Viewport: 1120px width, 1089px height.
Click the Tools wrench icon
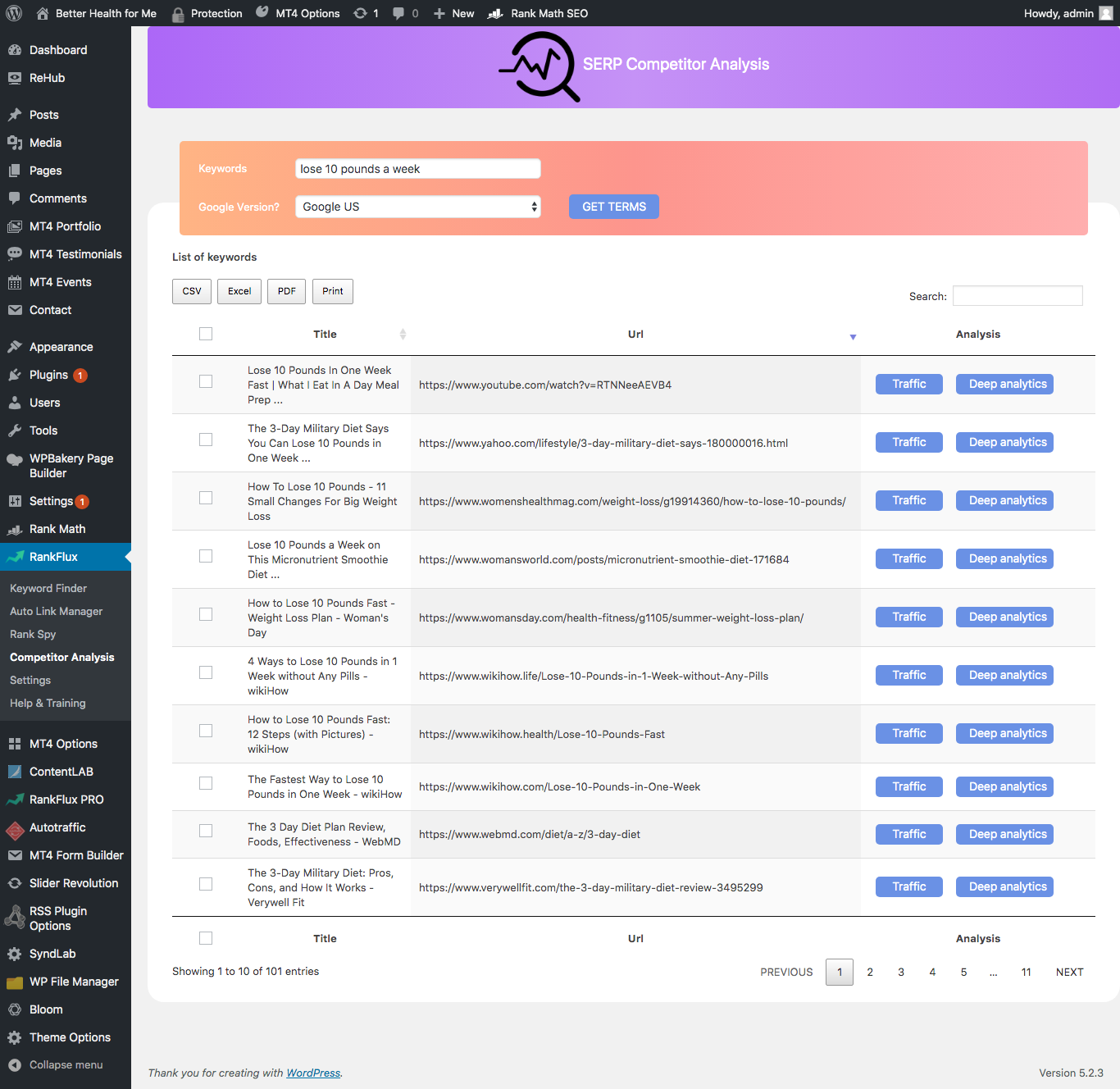15,431
